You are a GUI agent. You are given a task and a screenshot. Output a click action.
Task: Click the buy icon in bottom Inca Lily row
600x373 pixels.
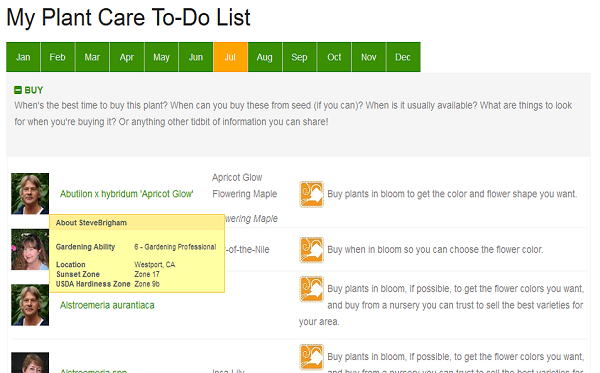coord(311,357)
